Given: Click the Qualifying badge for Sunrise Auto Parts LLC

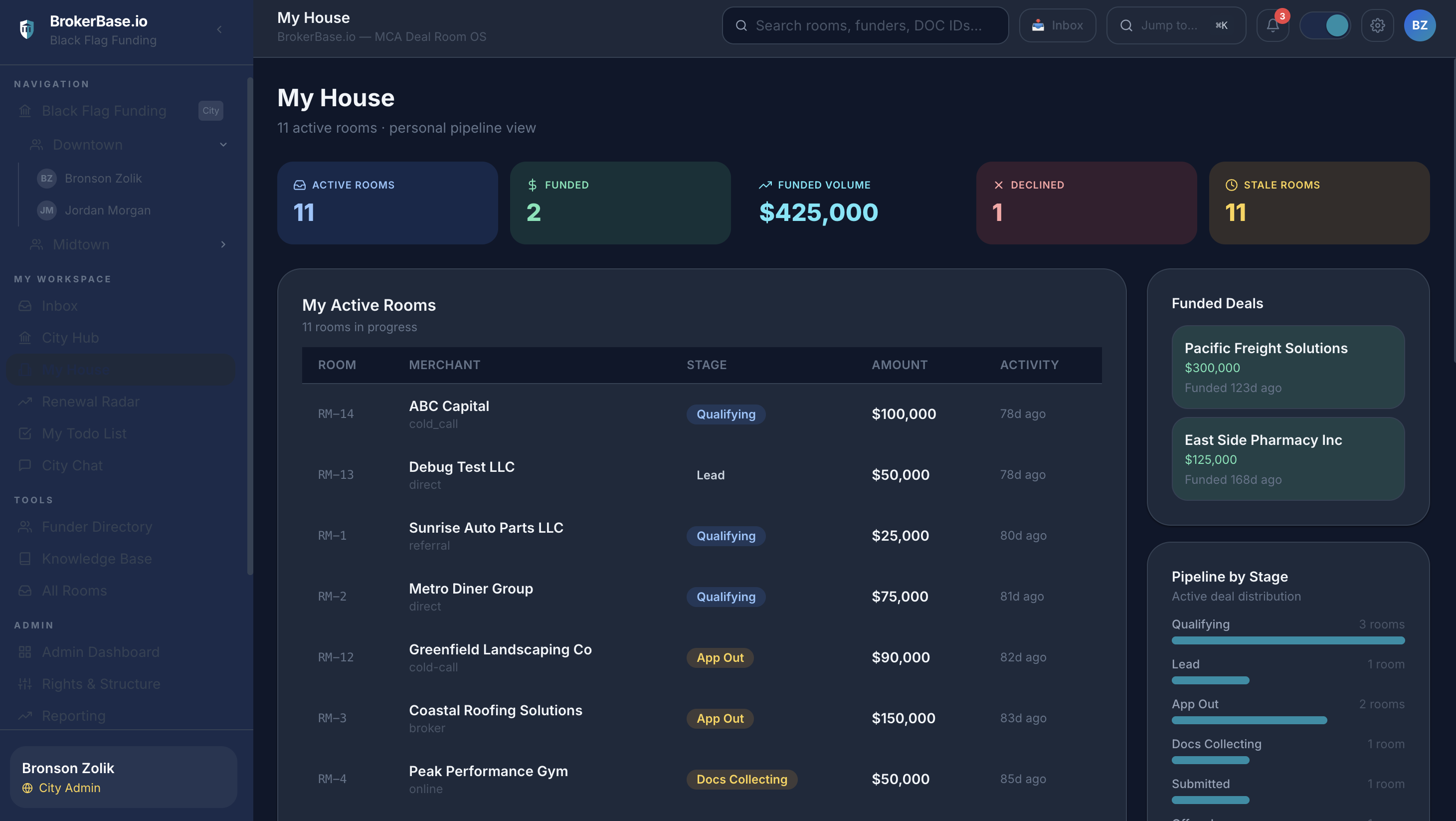Looking at the screenshot, I should pos(726,536).
